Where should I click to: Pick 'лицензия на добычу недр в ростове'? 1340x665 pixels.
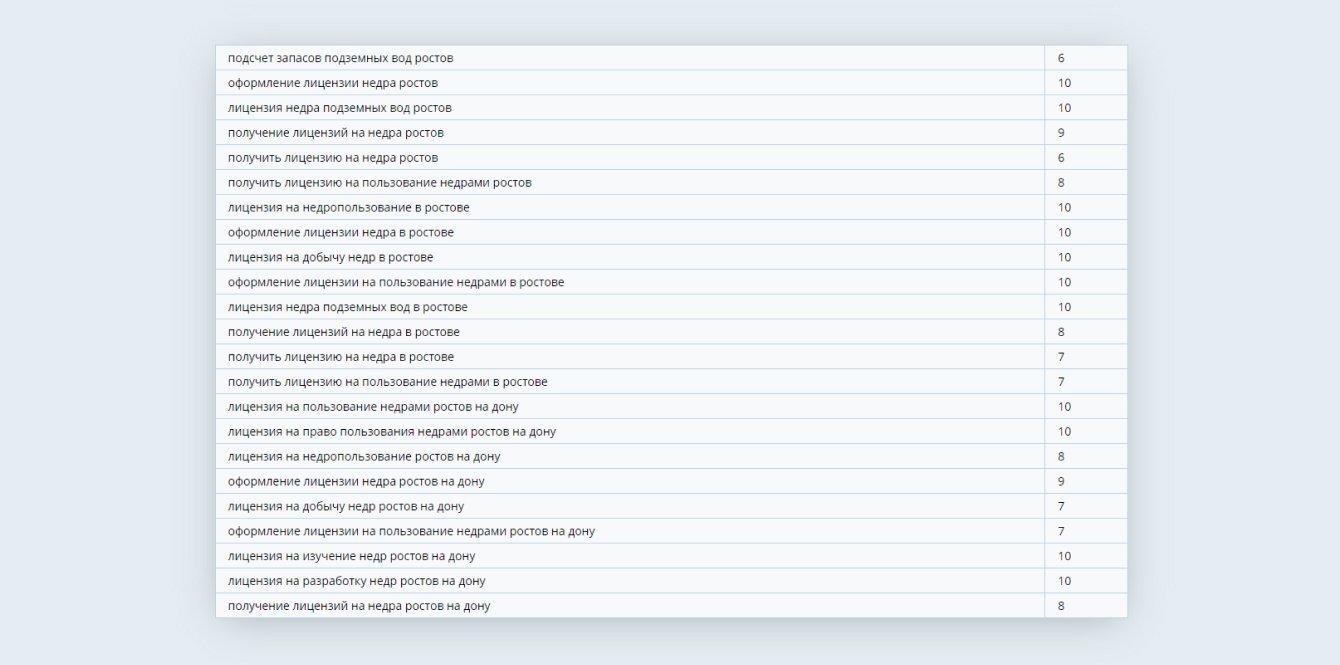[x=330, y=258]
